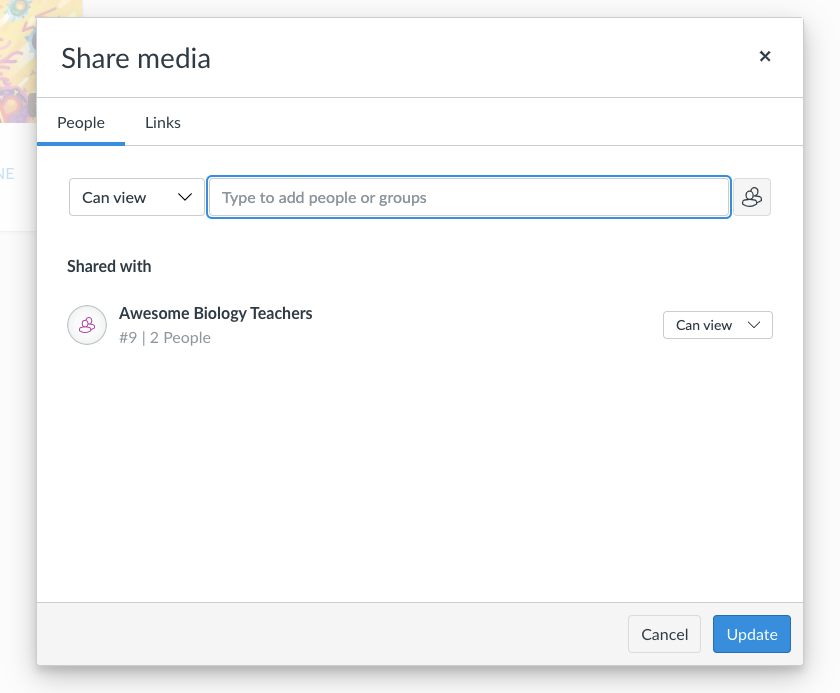This screenshot has width=840, height=693.
Task: Click the chevron beside Awesome Biology Teachers' permission
Action: tap(755, 325)
